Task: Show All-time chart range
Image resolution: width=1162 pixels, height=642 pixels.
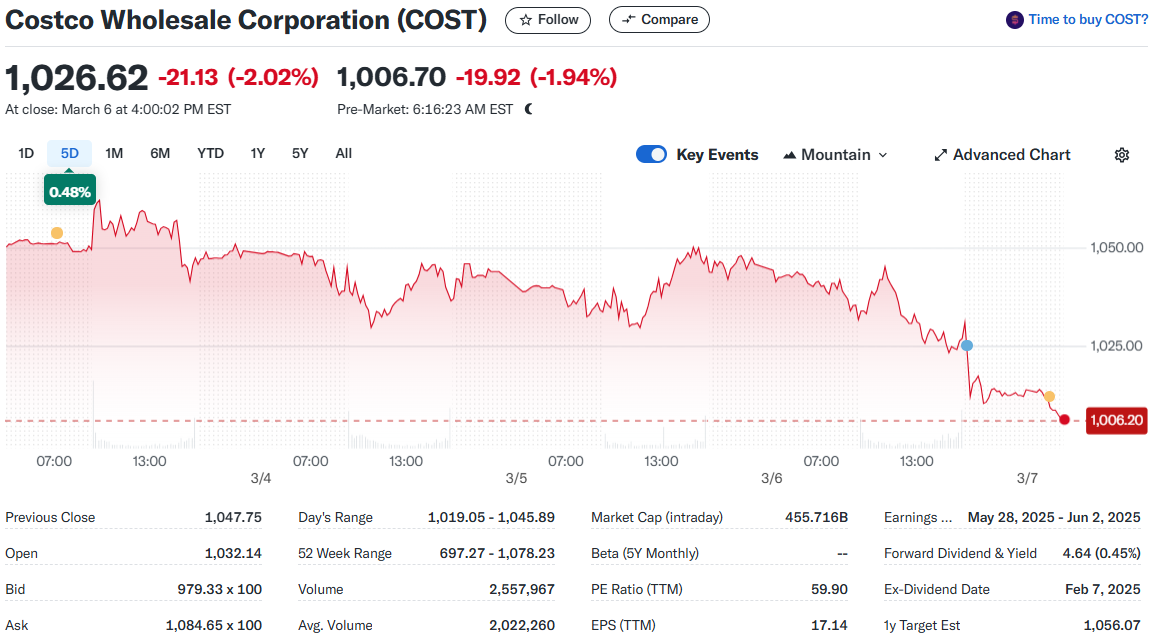Action: point(344,153)
